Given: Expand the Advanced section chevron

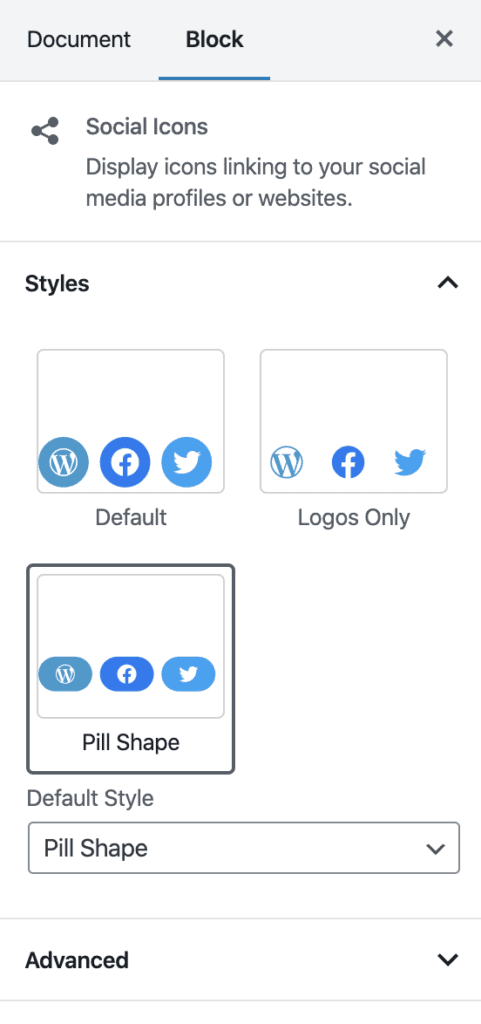Looking at the screenshot, I should coord(448,959).
